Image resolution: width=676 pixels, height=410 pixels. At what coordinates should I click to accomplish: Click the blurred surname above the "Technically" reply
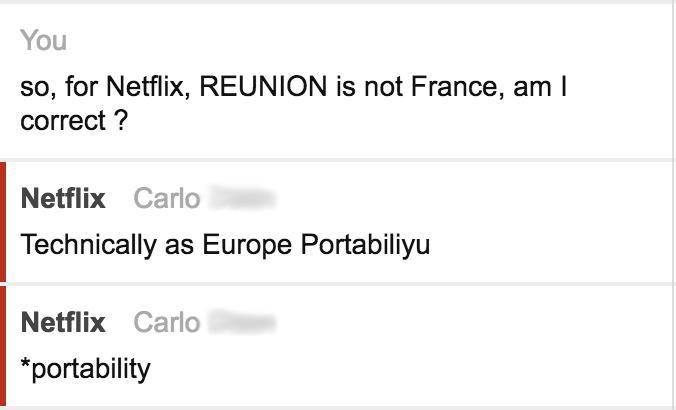click(x=240, y=198)
